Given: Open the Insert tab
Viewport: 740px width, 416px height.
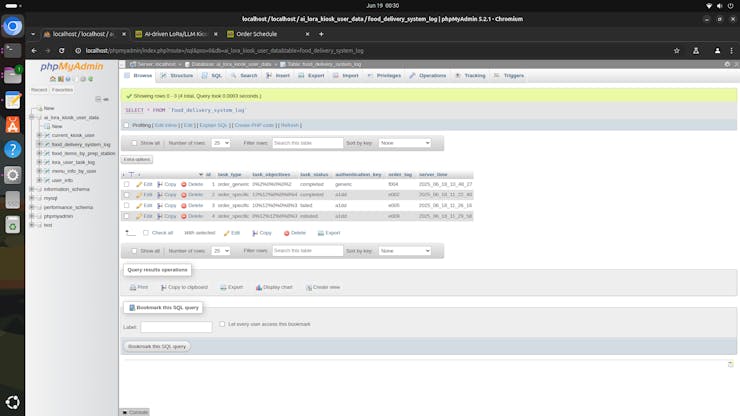Looking at the screenshot, I should [278, 76].
